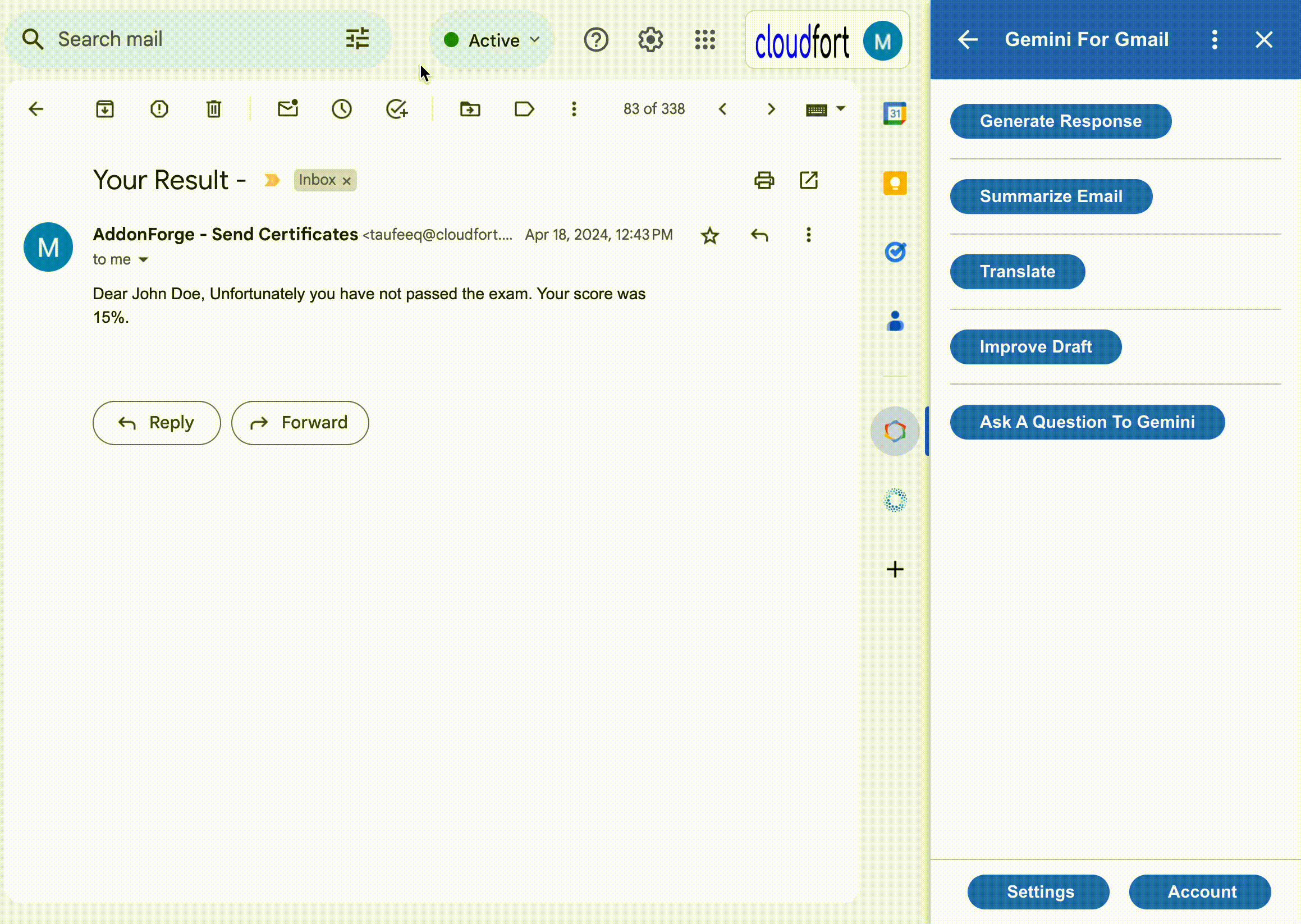Open Google Calendar side panel

(895, 113)
